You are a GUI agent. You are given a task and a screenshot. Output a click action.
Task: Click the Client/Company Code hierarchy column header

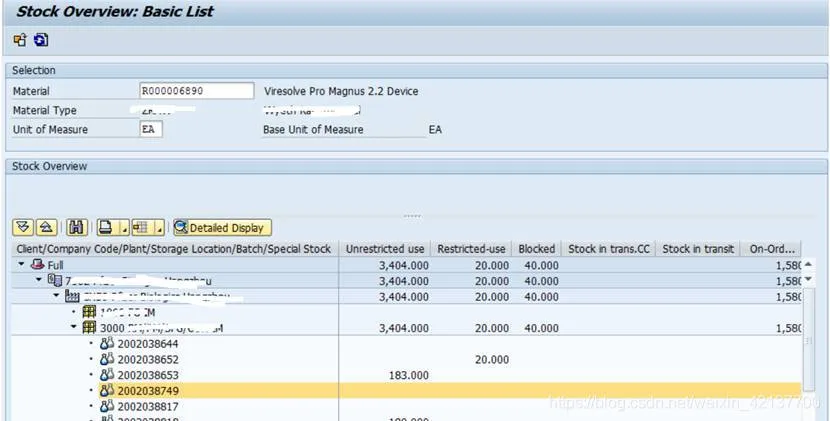(x=175, y=249)
